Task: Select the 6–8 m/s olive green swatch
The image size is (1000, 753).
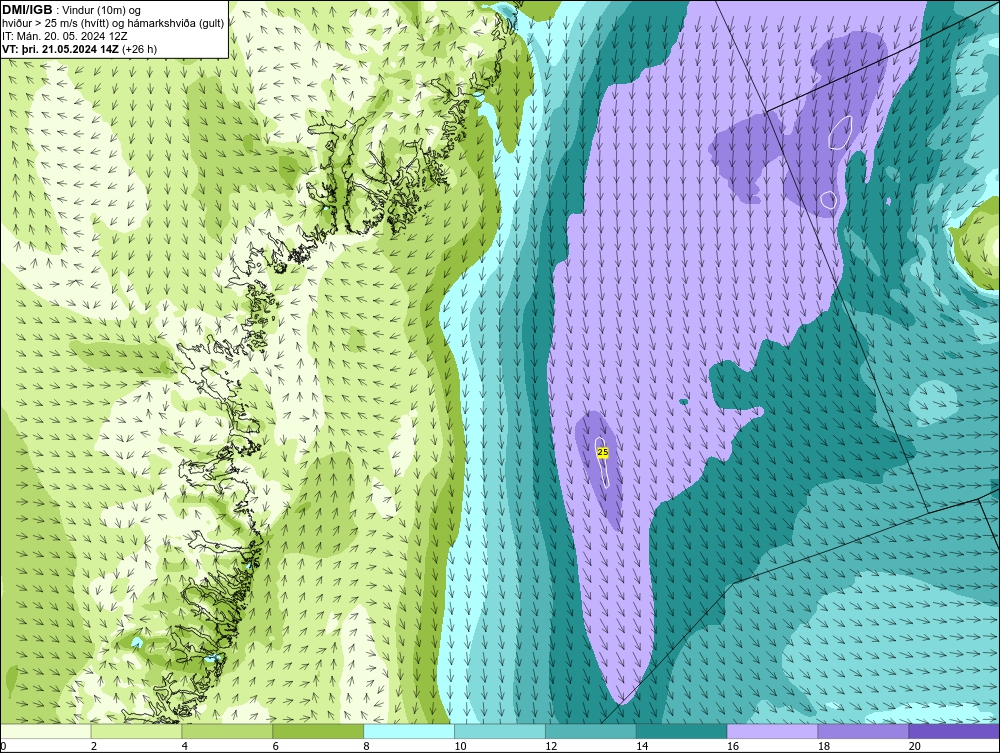Action: point(318,731)
